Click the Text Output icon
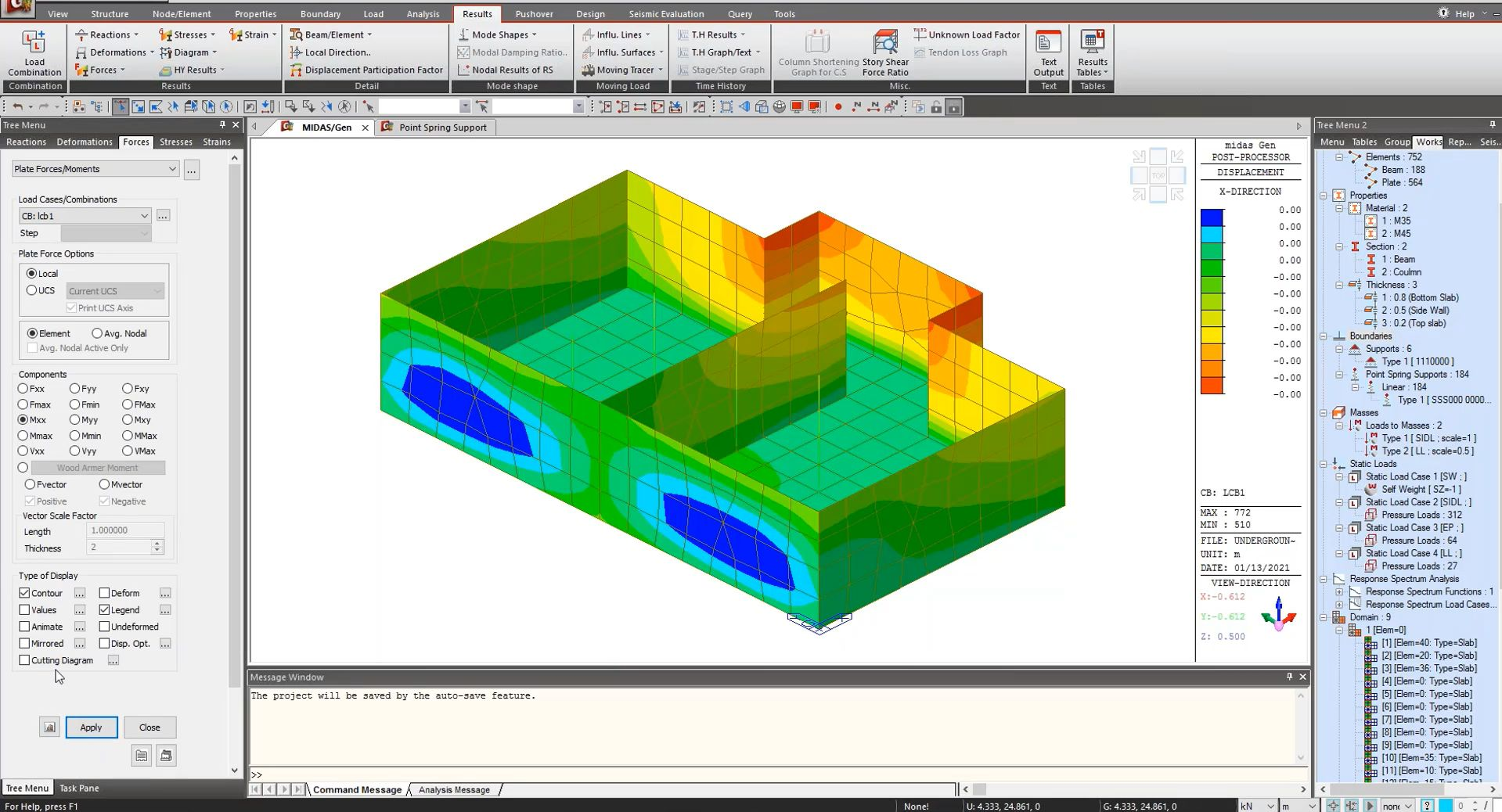 (x=1047, y=52)
